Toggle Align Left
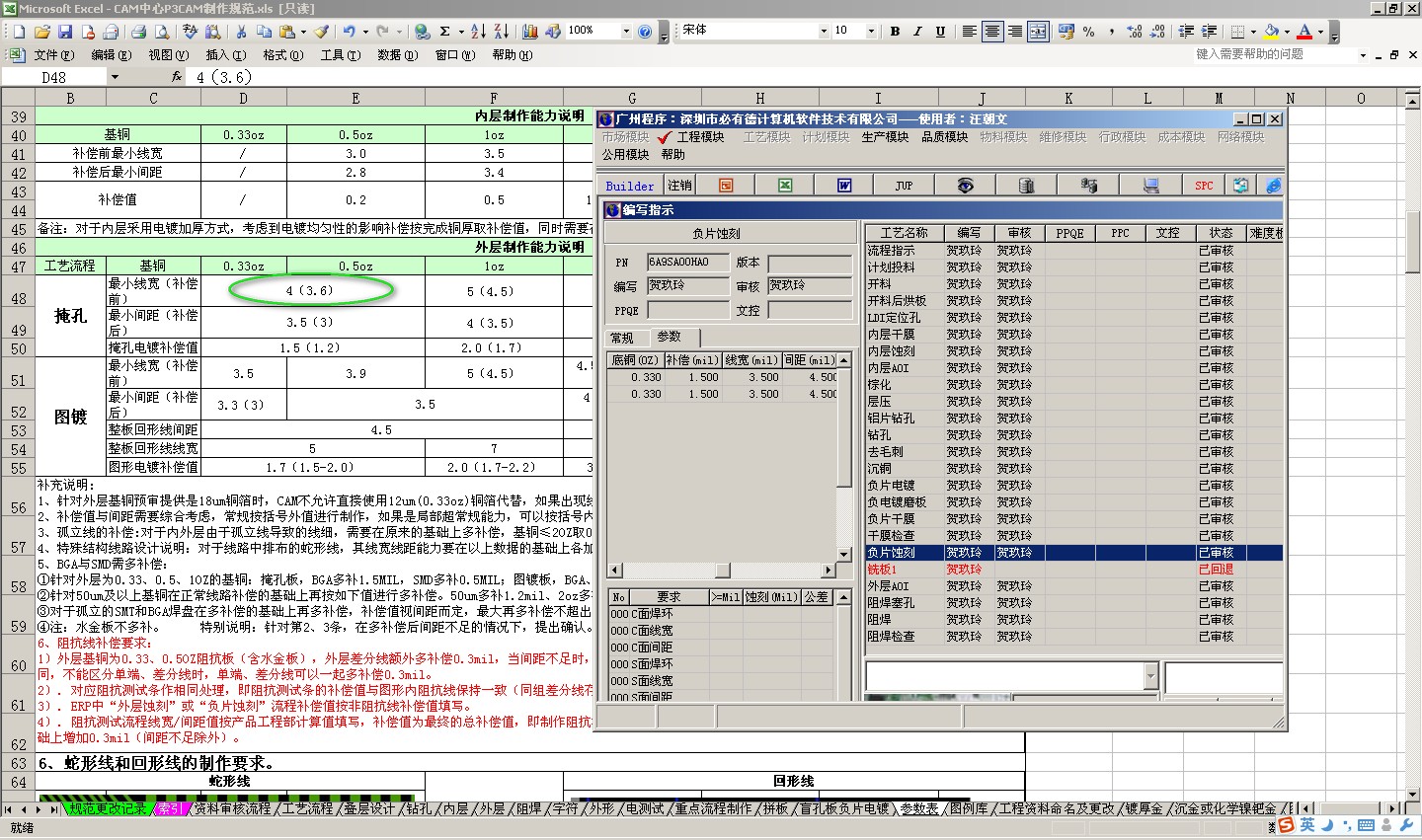Viewport: 1422px width, 840px height. click(x=970, y=32)
